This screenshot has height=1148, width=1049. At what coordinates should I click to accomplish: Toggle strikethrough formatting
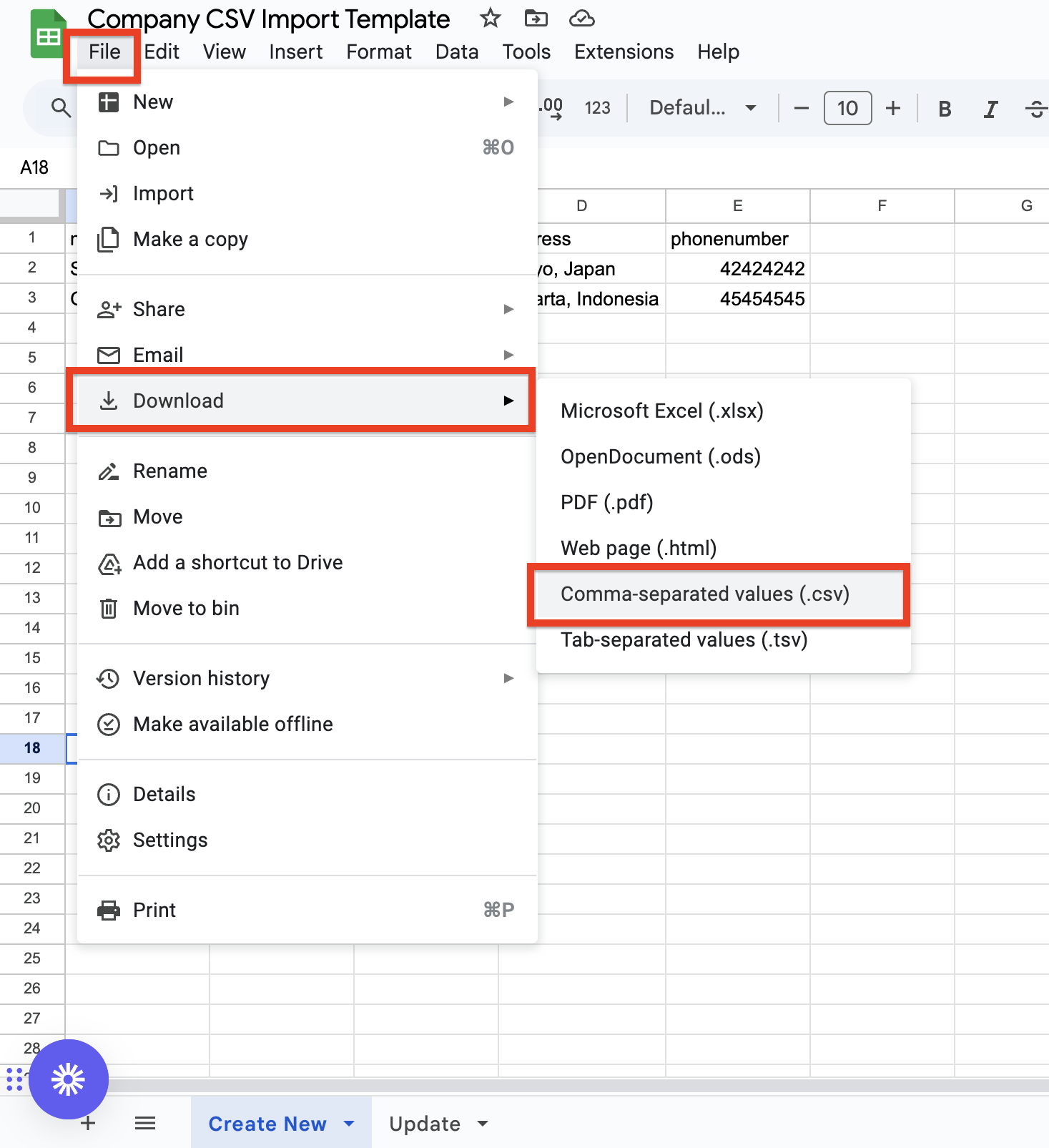point(1035,109)
